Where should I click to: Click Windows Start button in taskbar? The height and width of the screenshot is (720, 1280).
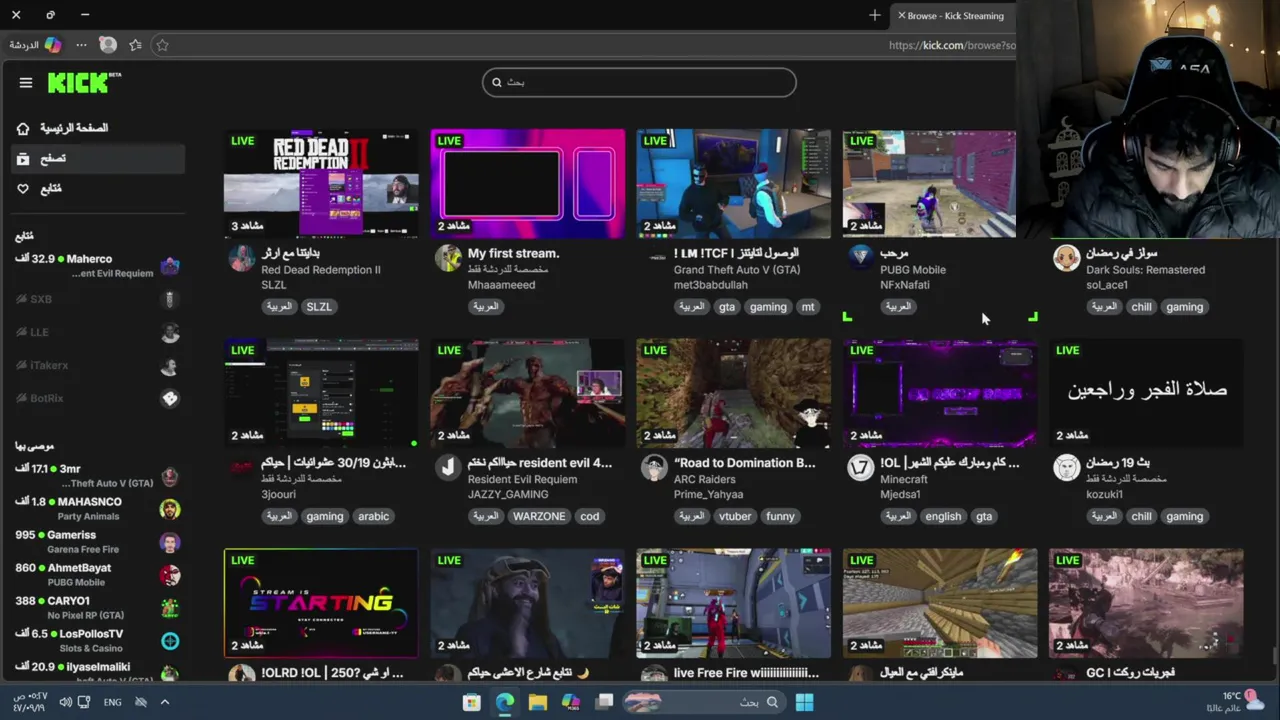pos(804,702)
